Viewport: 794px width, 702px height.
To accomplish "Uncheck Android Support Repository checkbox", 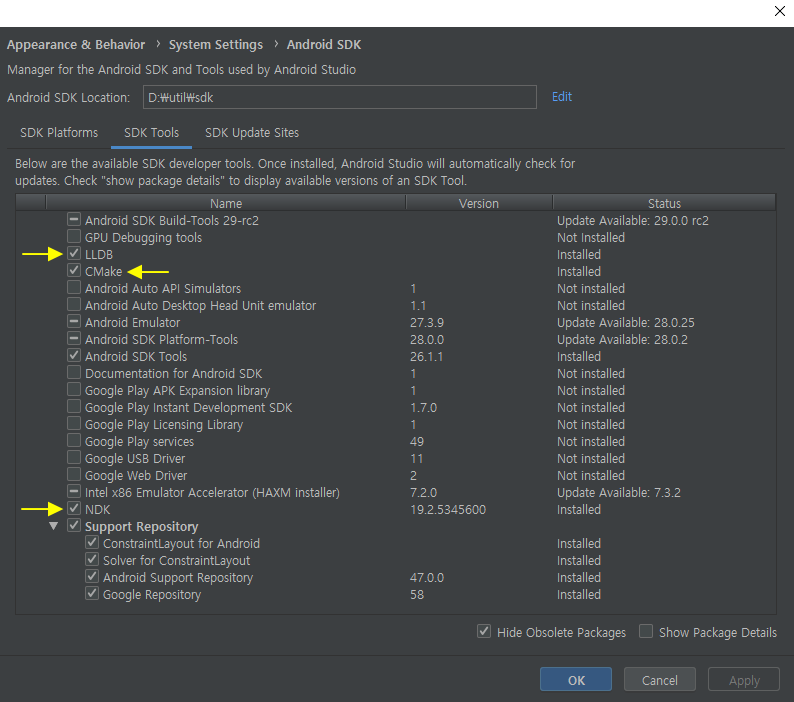I will pyautogui.click(x=92, y=576).
